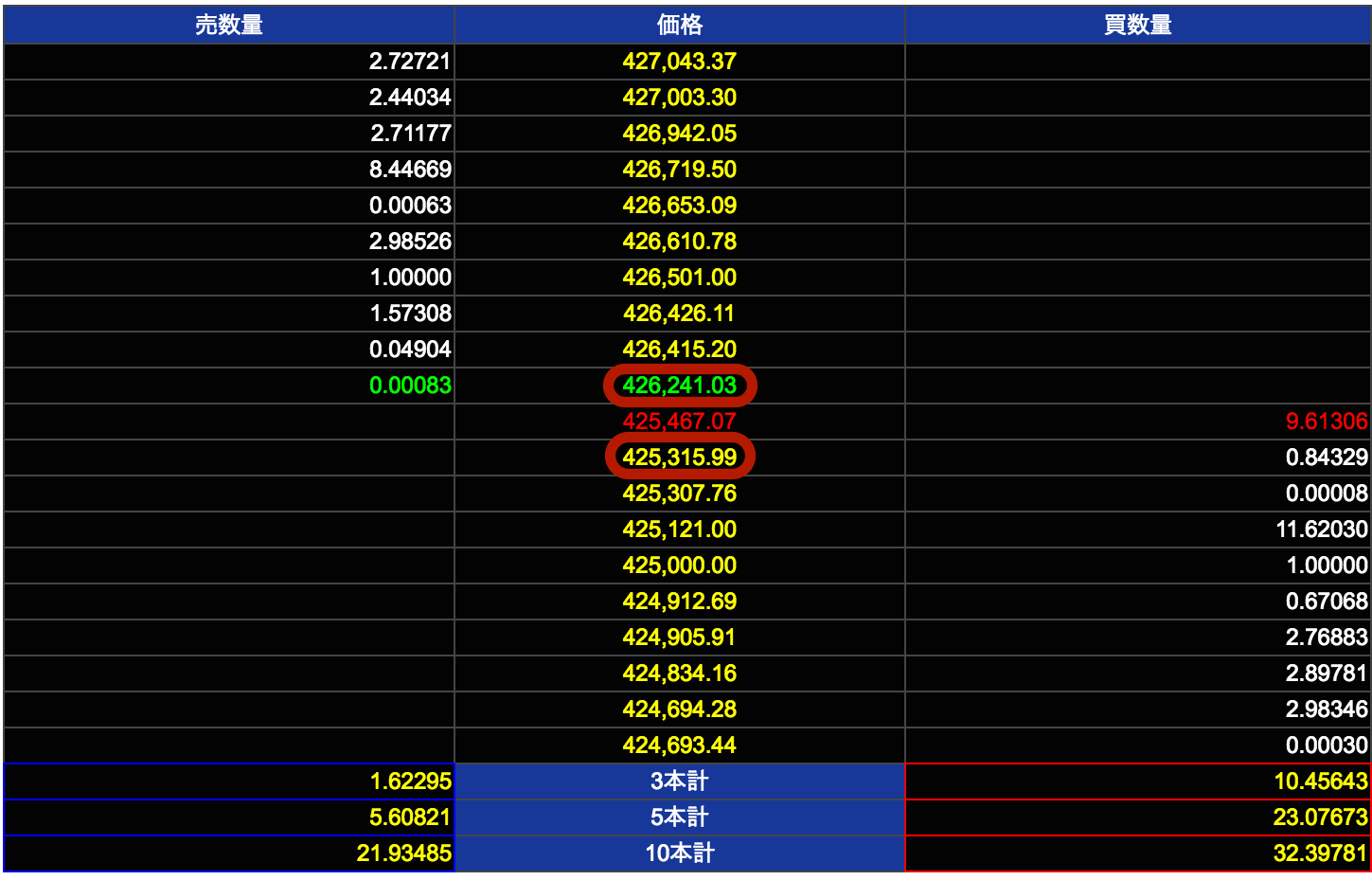
Task: Click green sell quantity 0.00083
Action: click(x=410, y=386)
